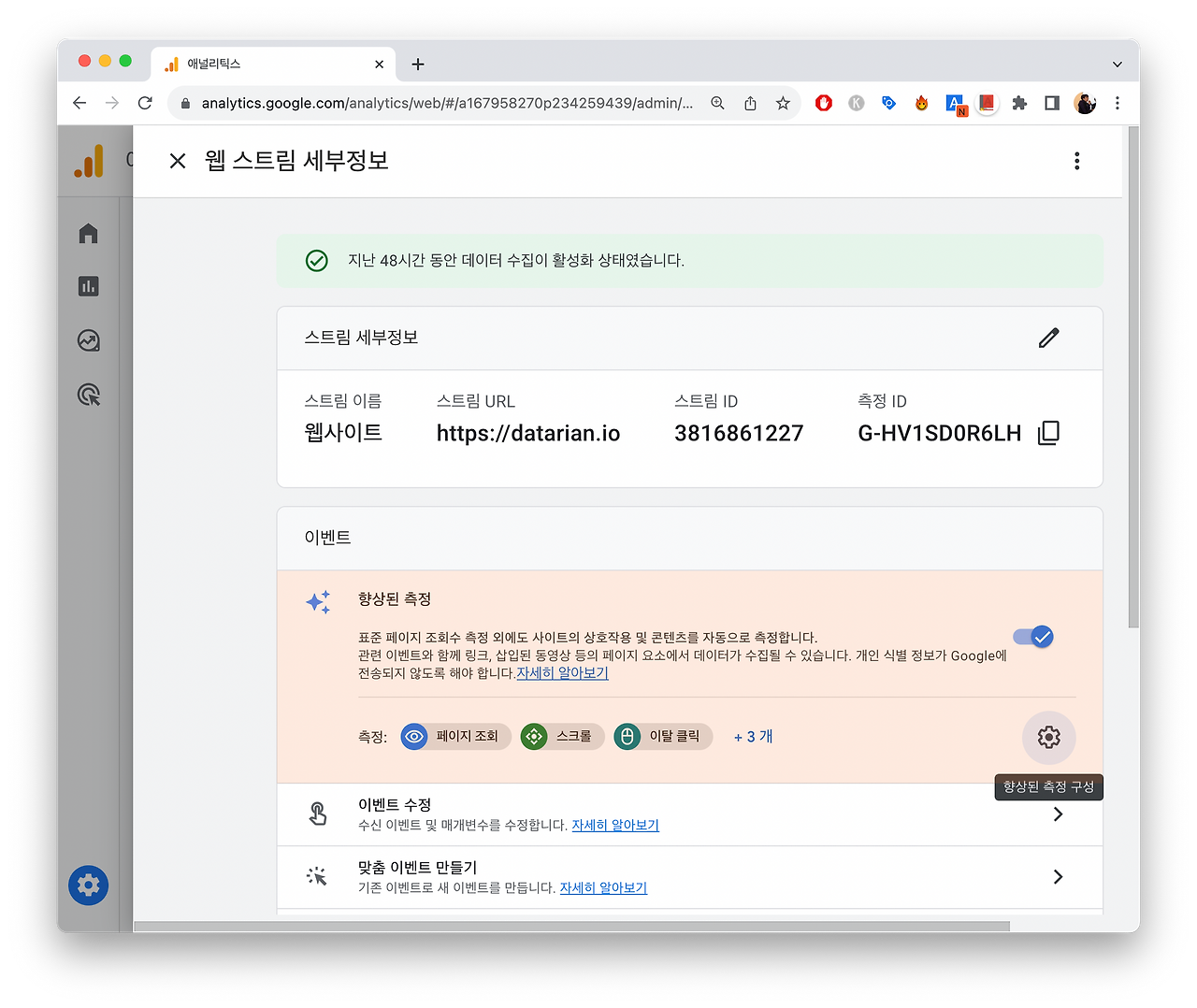Open '자세히 알아보기' link in enhanced measurement description
Screen dimensions: 1197x1008
point(563,673)
